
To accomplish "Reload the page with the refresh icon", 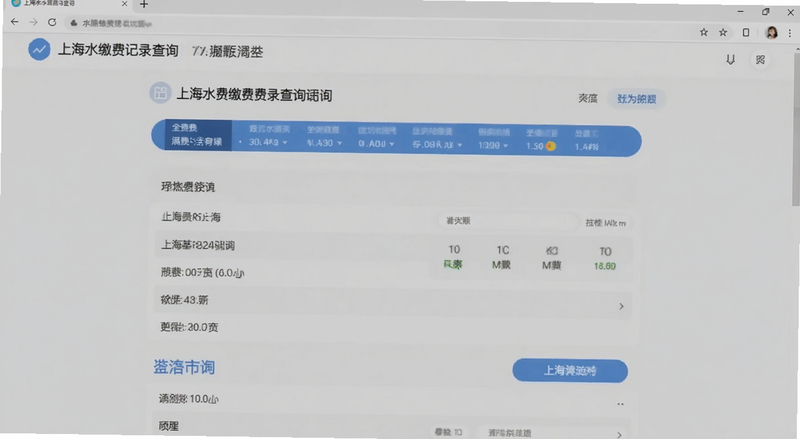I will click(52, 22).
